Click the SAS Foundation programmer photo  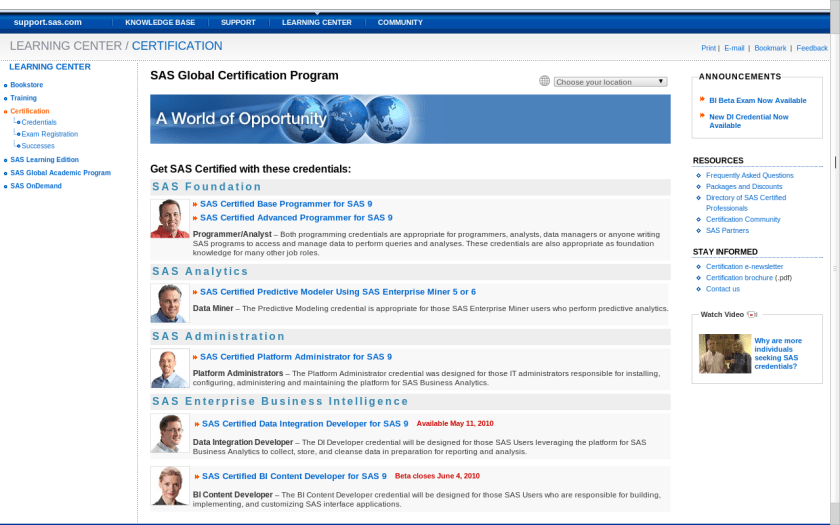[x=169, y=218]
